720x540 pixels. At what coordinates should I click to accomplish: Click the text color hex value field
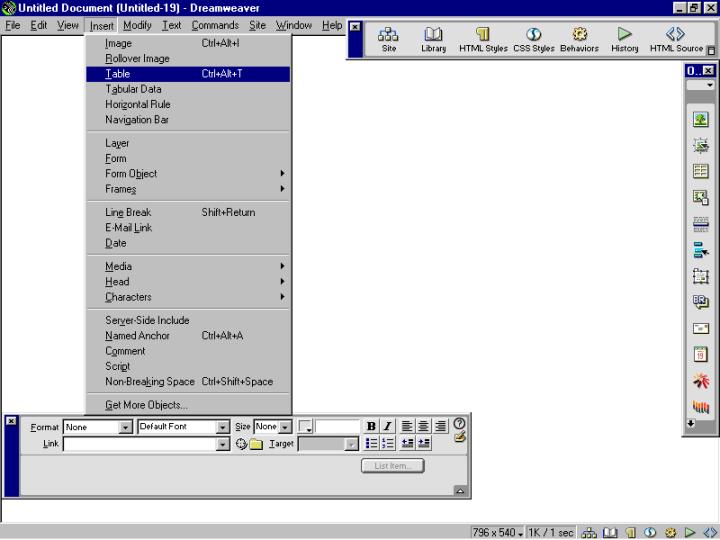click(x=338, y=427)
